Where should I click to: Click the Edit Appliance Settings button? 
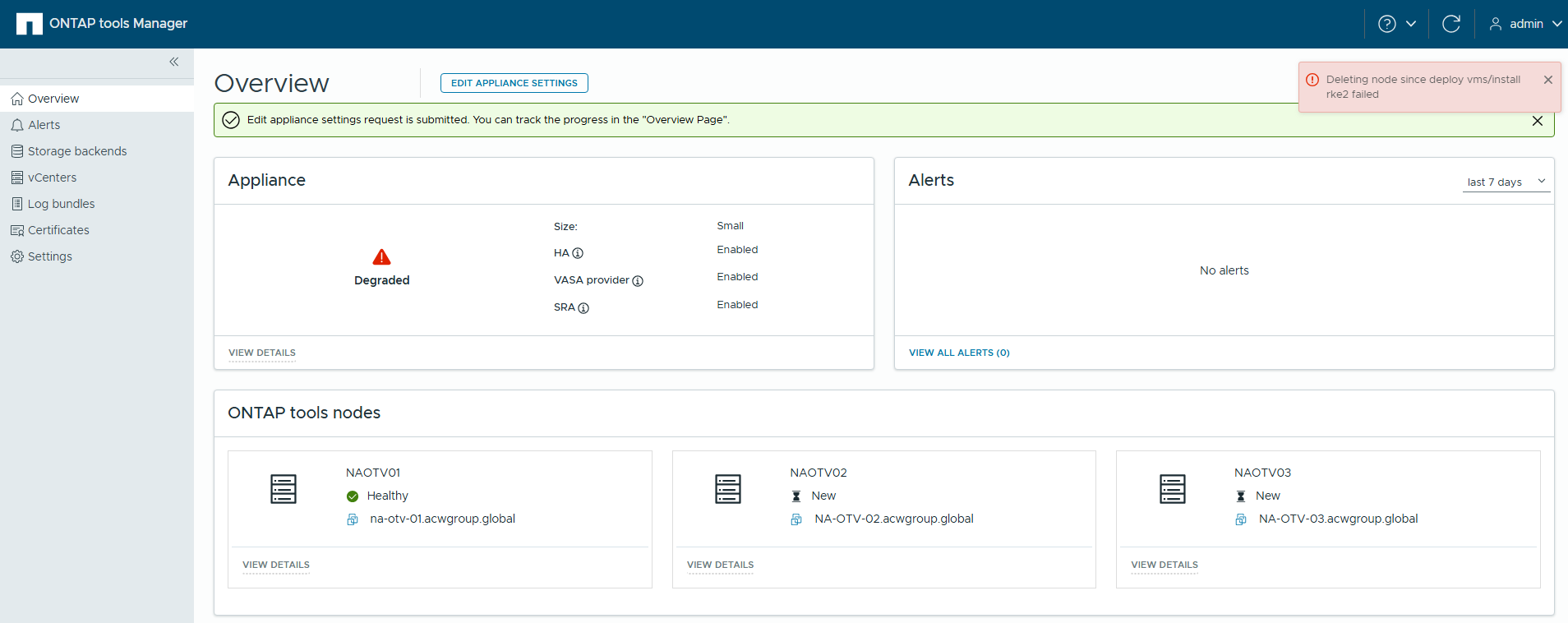(514, 83)
